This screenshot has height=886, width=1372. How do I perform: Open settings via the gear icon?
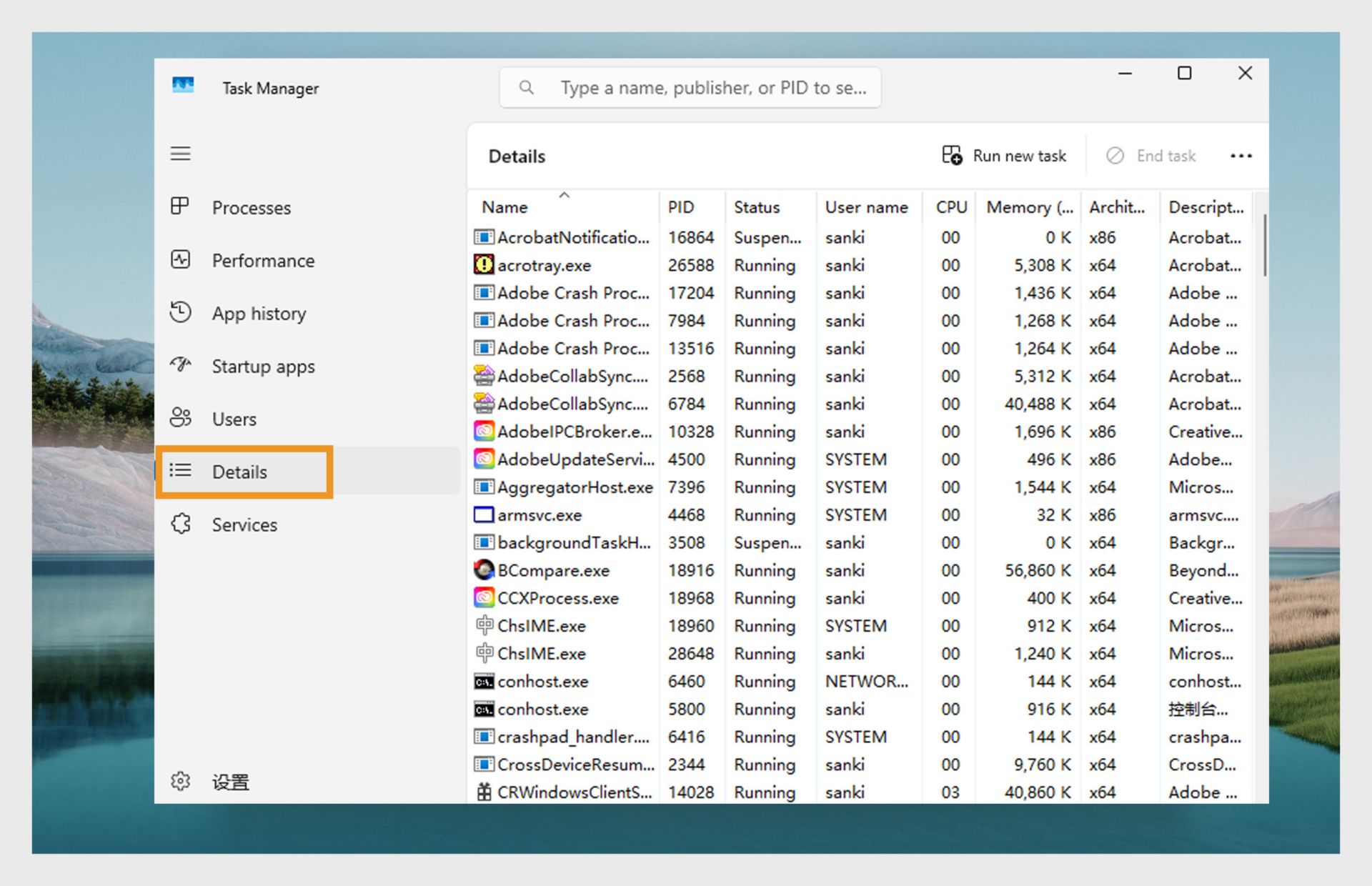(x=181, y=781)
